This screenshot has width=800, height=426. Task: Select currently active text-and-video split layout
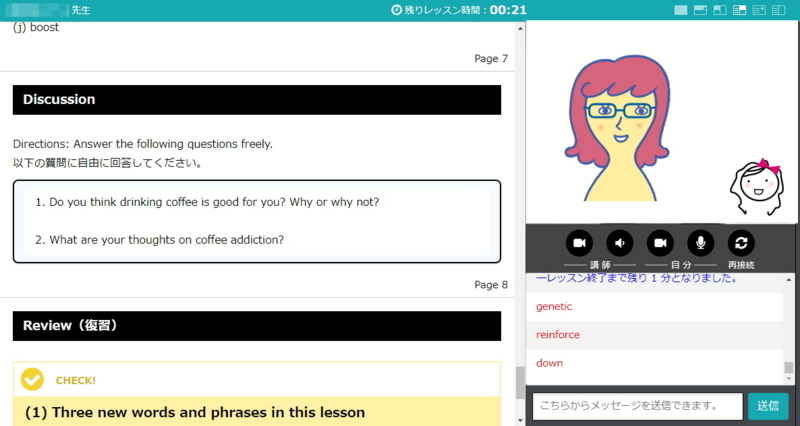(x=739, y=10)
